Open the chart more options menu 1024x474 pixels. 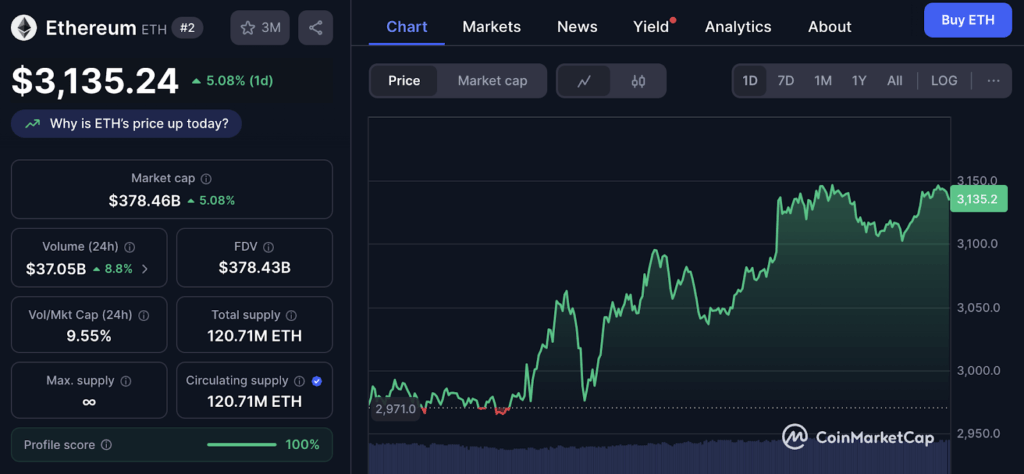992,81
